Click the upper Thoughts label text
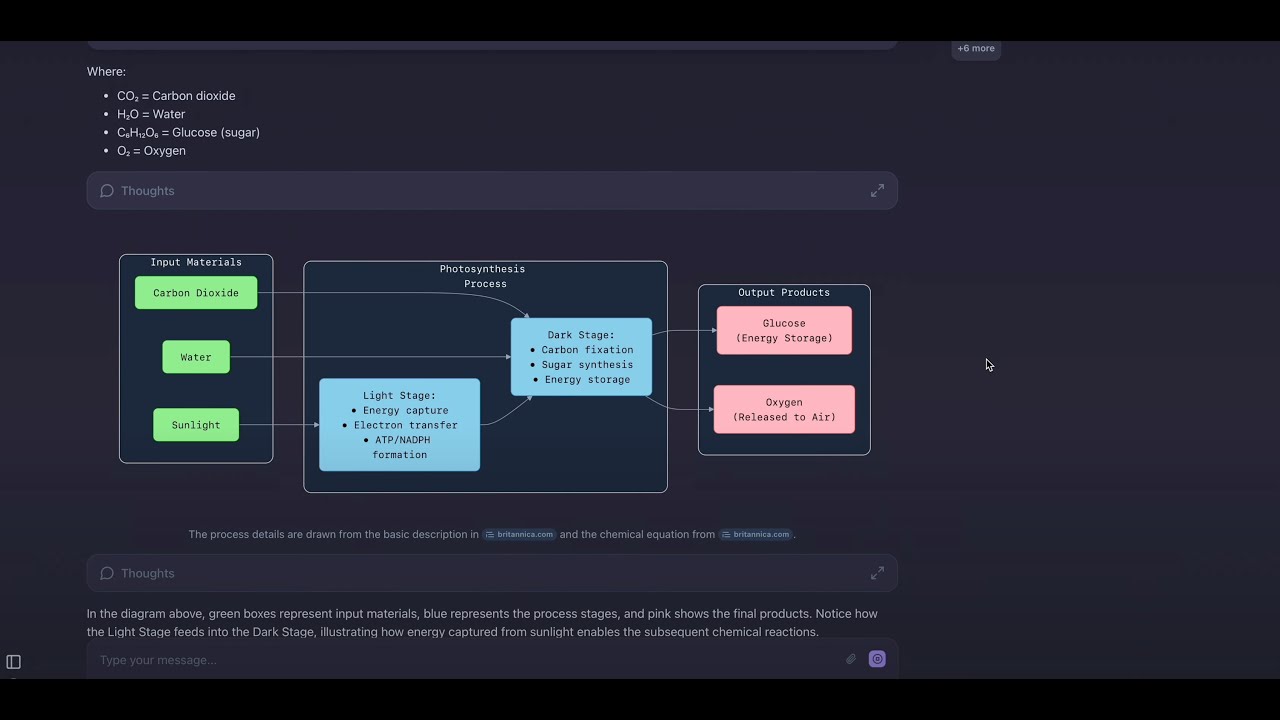 tap(147, 191)
